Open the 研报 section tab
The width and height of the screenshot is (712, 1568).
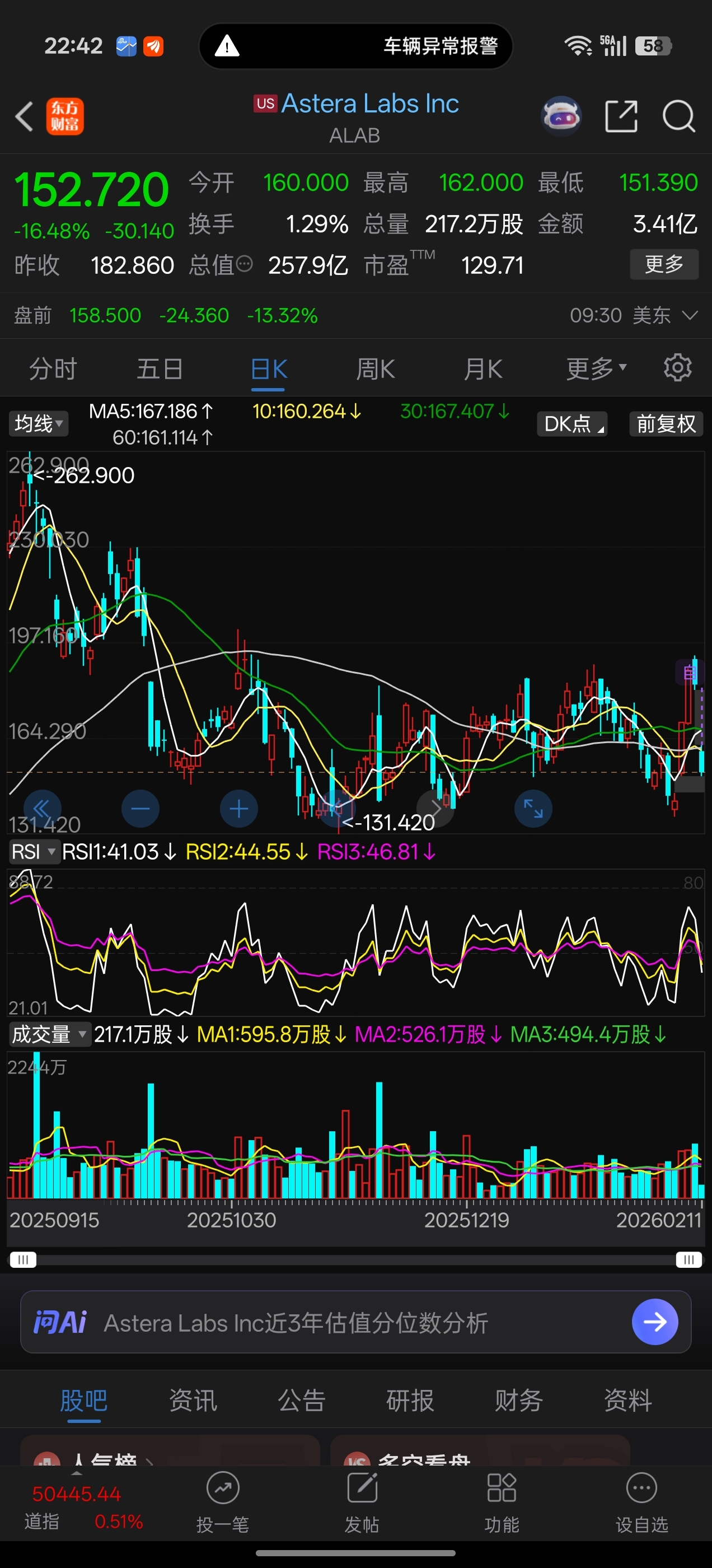(410, 1400)
